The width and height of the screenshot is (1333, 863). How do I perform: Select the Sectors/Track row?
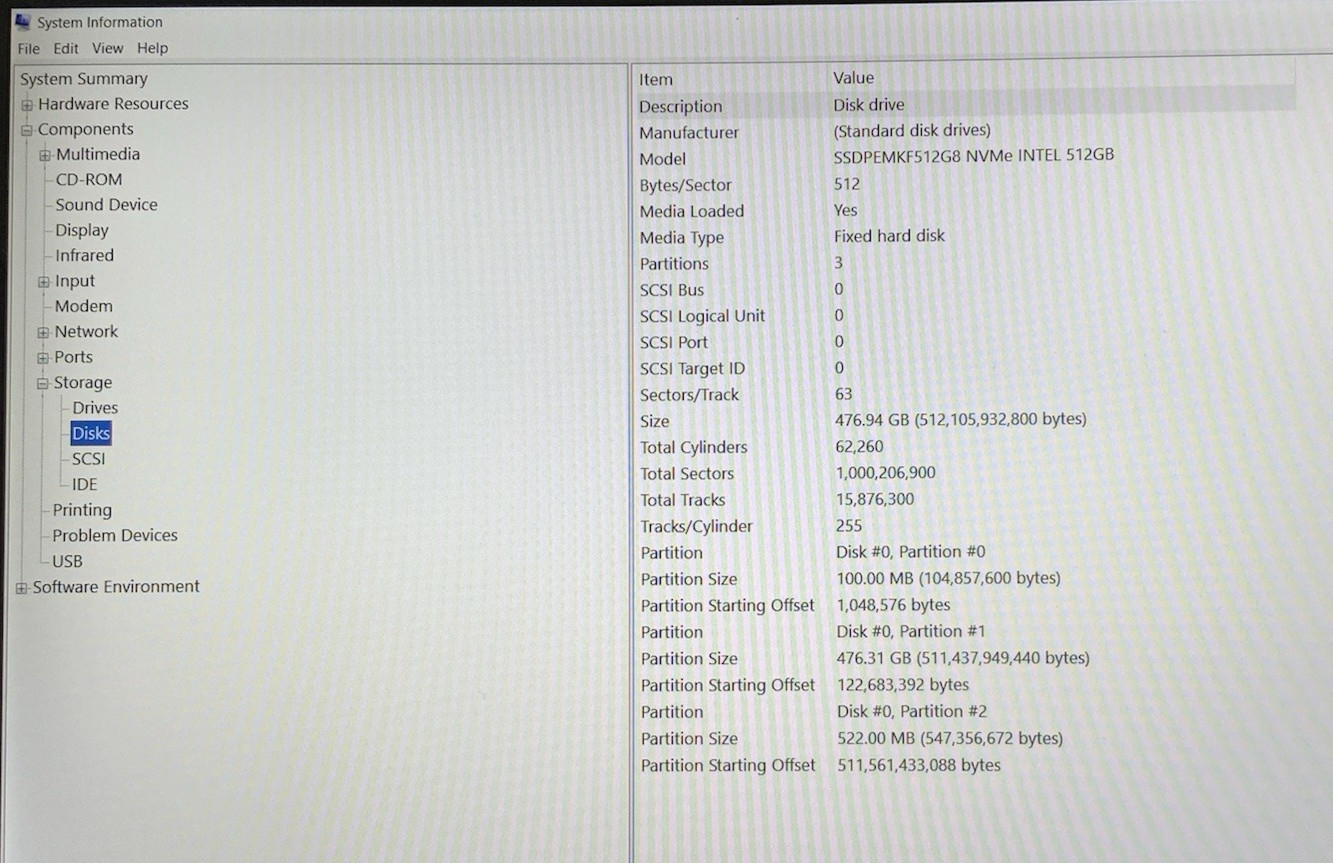coord(966,395)
